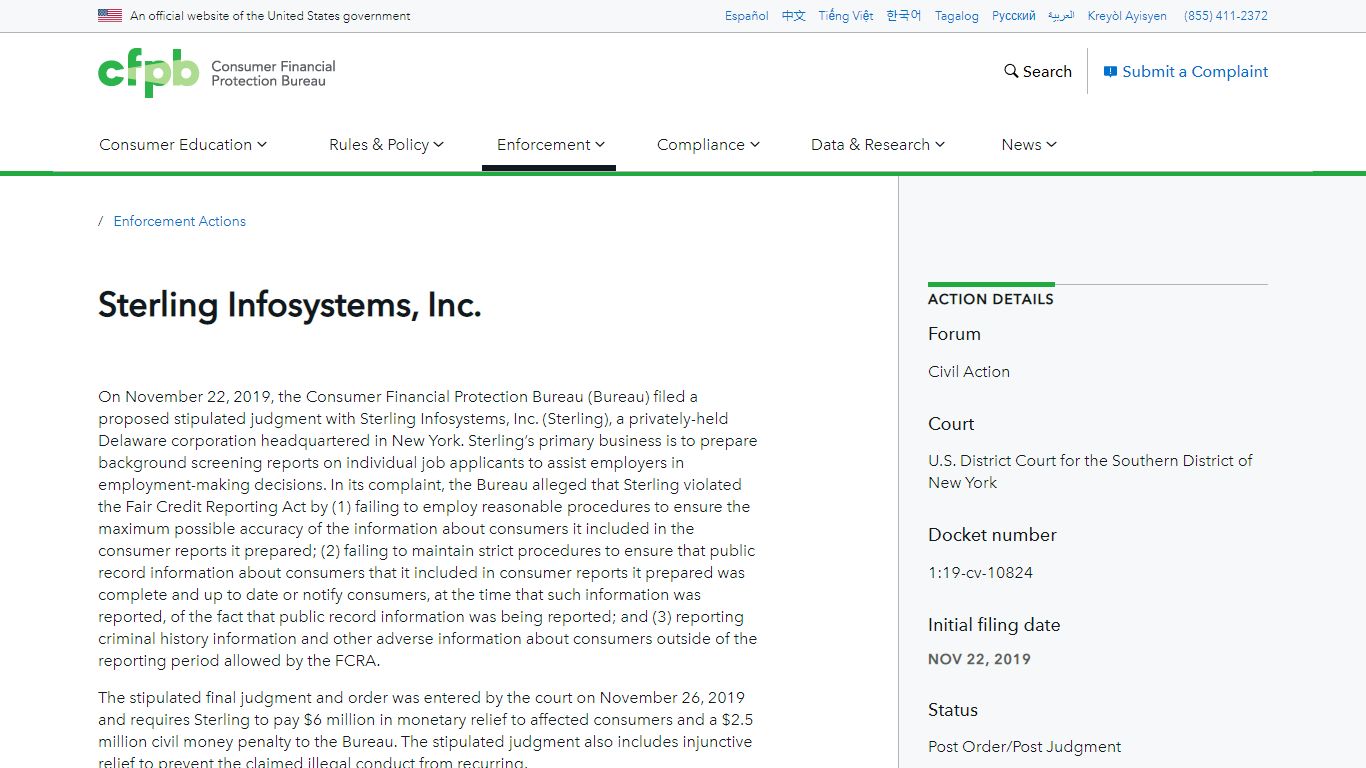
Task: Click the Civil Action value
Action: pyautogui.click(x=969, y=371)
